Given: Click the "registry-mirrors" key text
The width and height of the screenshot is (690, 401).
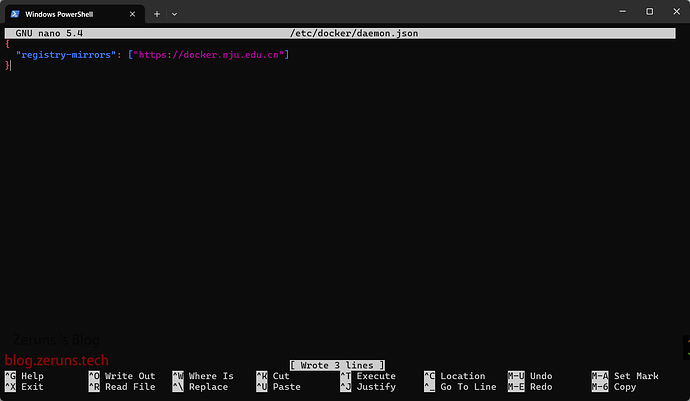Looking at the screenshot, I should click(66, 55).
